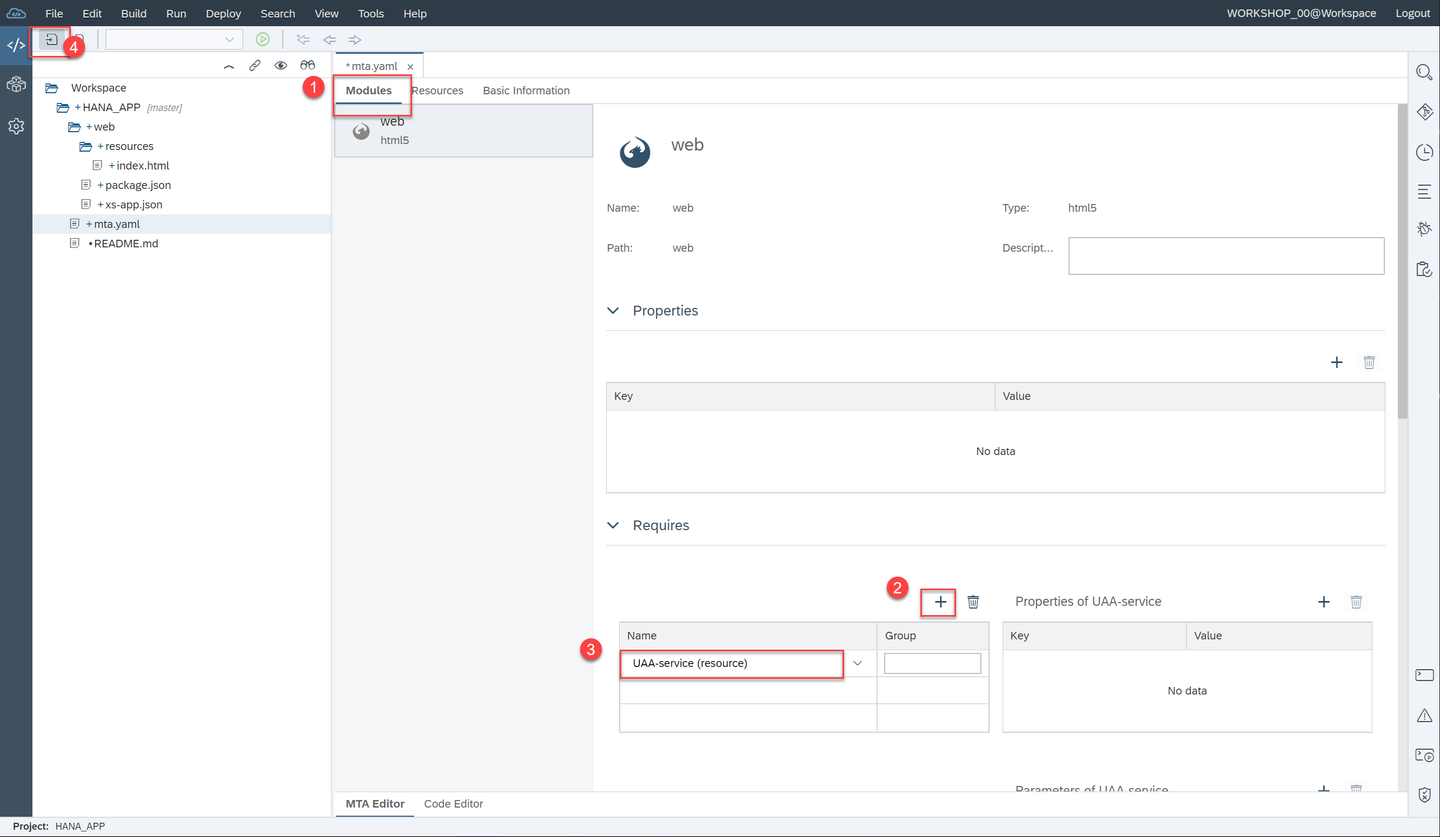Click the navigate back arrow in toolbar
Screen dimensions: 1440x837
pyautogui.click(x=329, y=40)
